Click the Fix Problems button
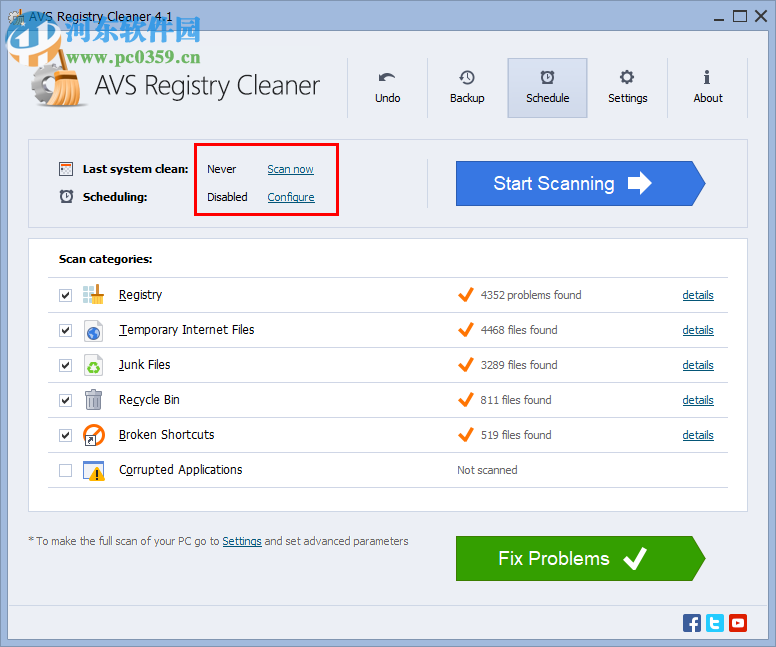Screen dimensions: 776x647 coord(580,558)
